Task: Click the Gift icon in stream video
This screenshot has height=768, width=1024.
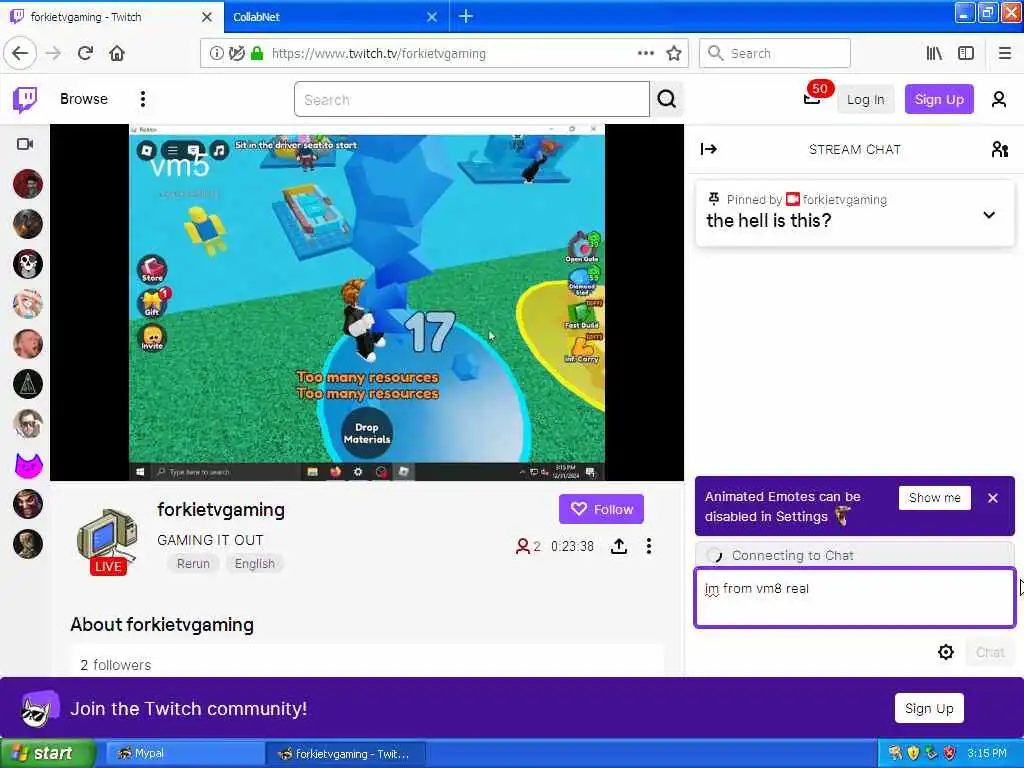Action: click(x=153, y=302)
